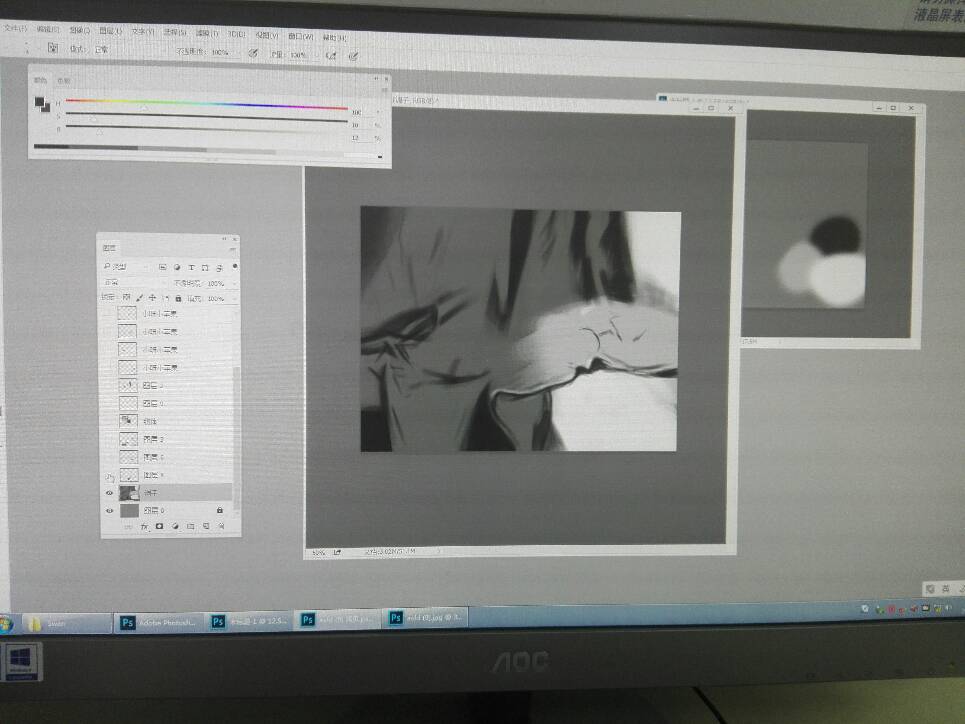The height and width of the screenshot is (724, 965).
Task: Delete layer trash icon
Action: (x=221, y=527)
